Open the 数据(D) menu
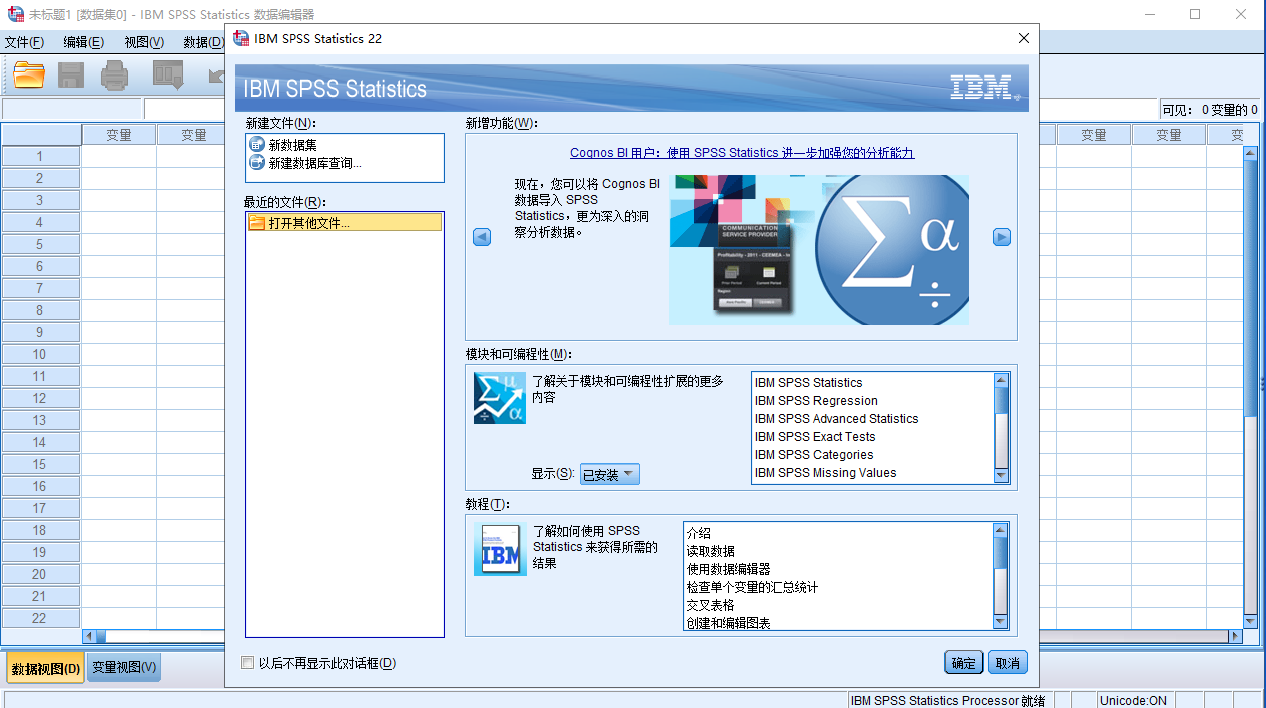Image resolution: width=1266 pixels, height=708 pixels. tap(203, 42)
